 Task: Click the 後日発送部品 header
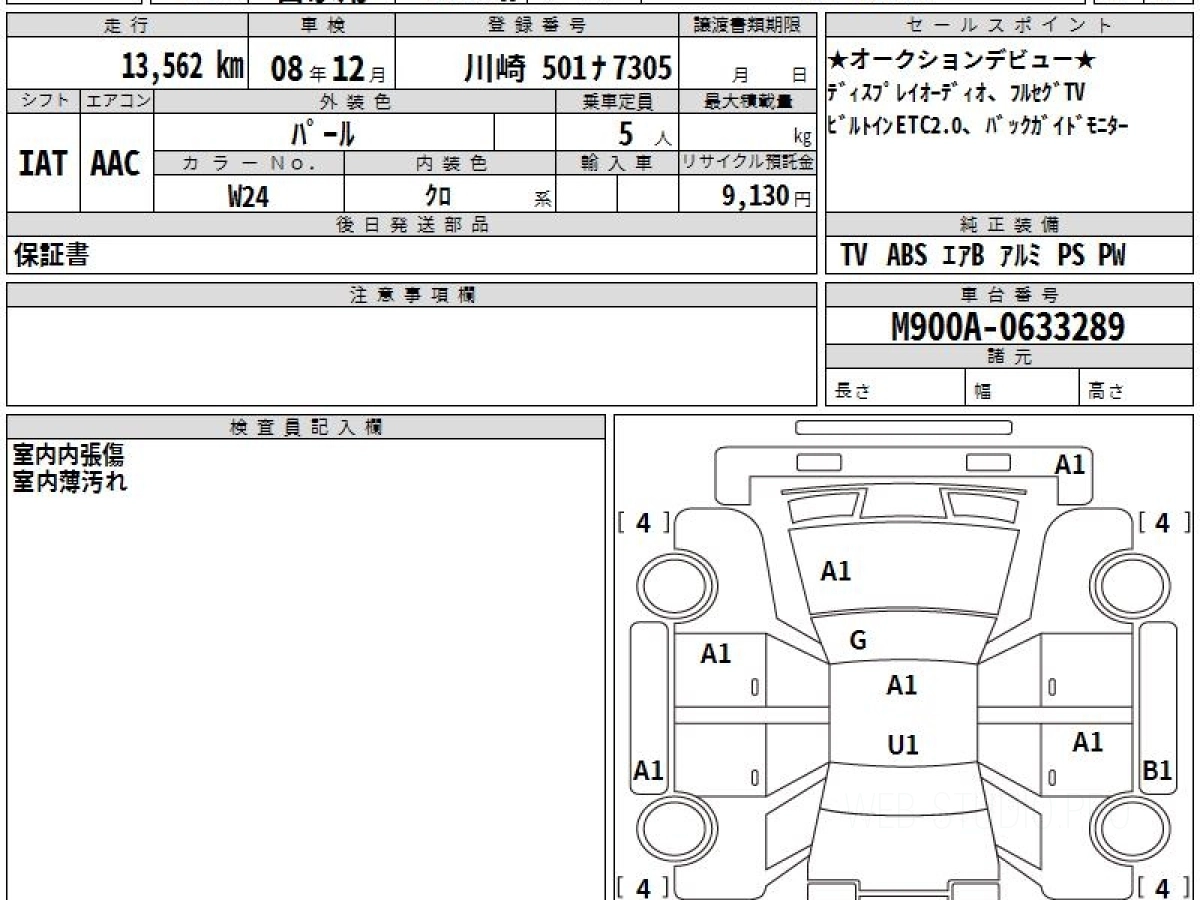click(412, 225)
